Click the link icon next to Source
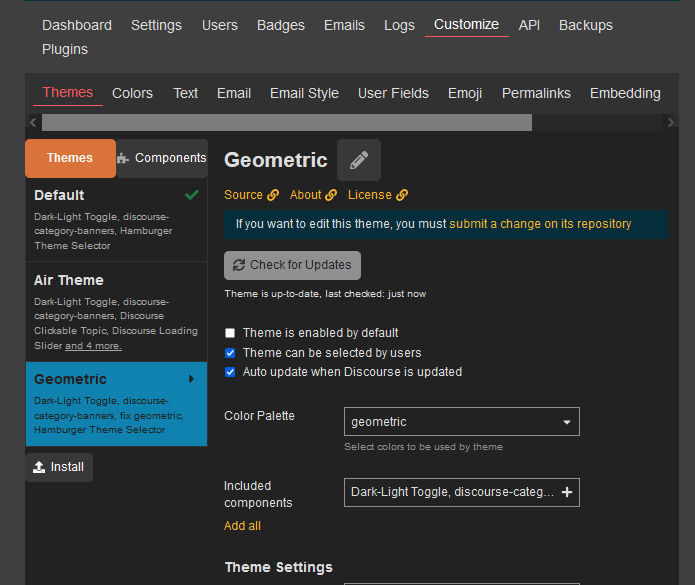The height and width of the screenshot is (585, 695). [x=273, y=195]
